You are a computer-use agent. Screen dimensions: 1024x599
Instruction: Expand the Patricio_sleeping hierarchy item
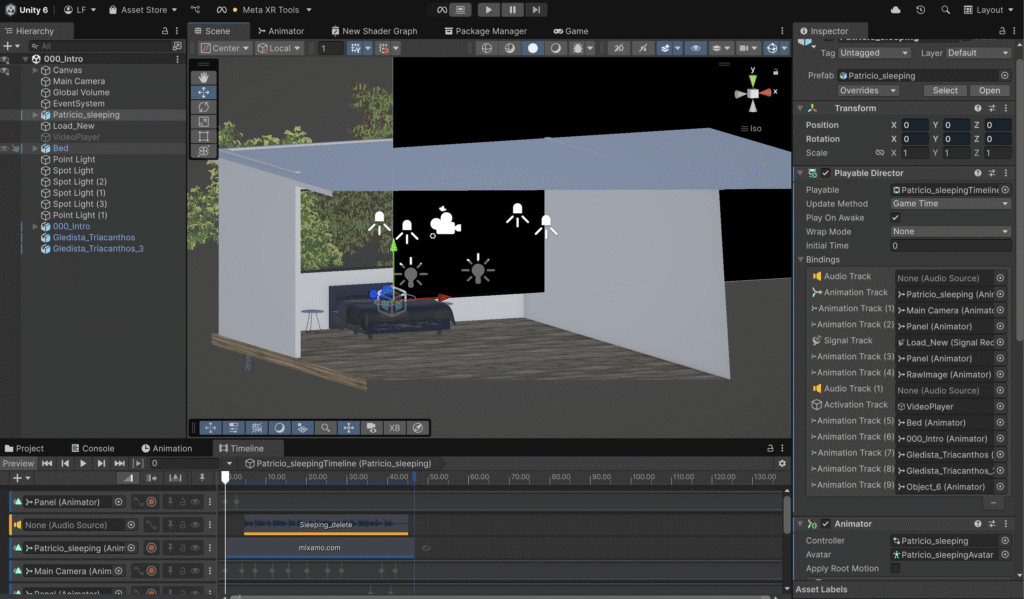click(35, 115)
